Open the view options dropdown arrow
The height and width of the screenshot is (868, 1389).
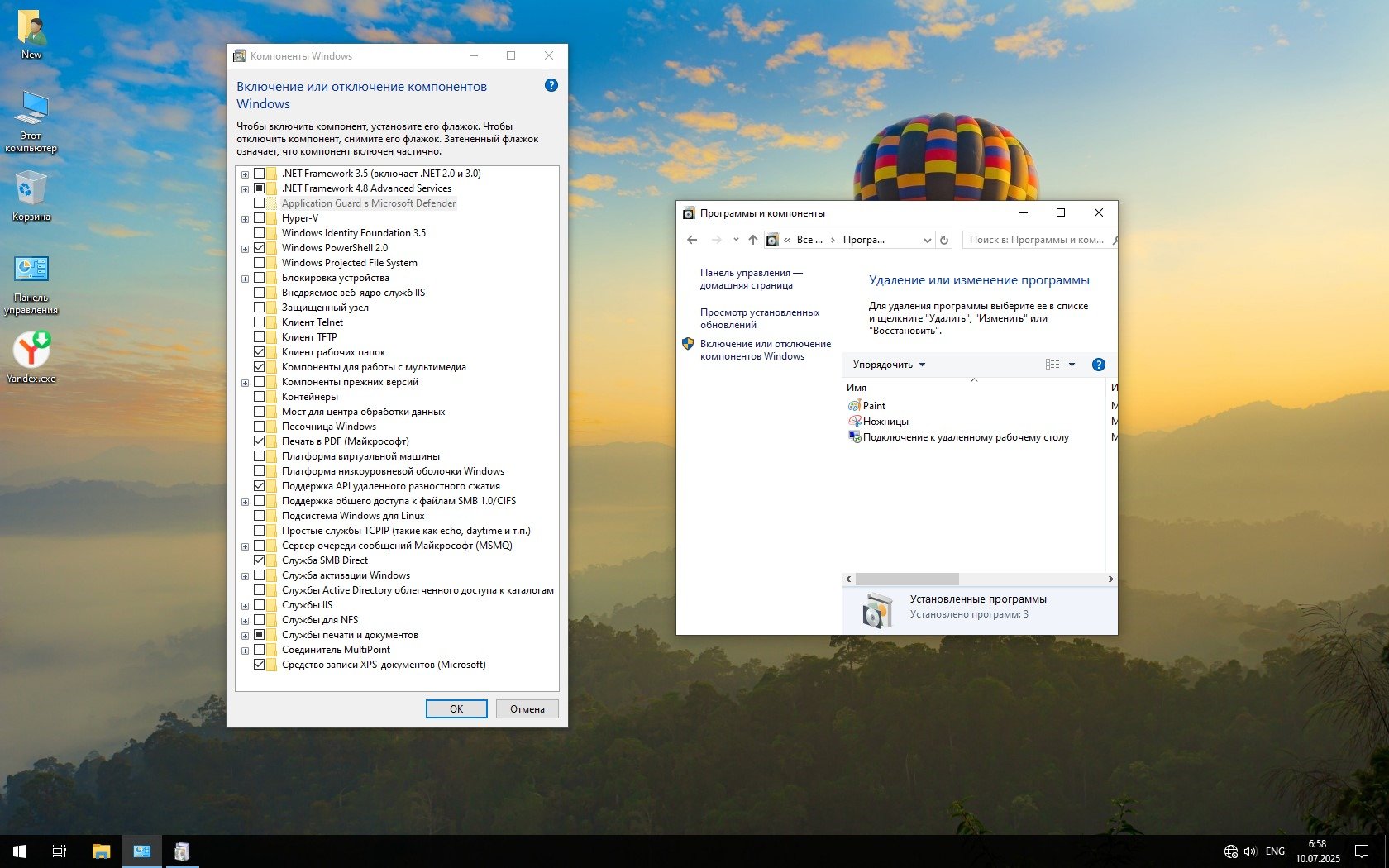1072,365
